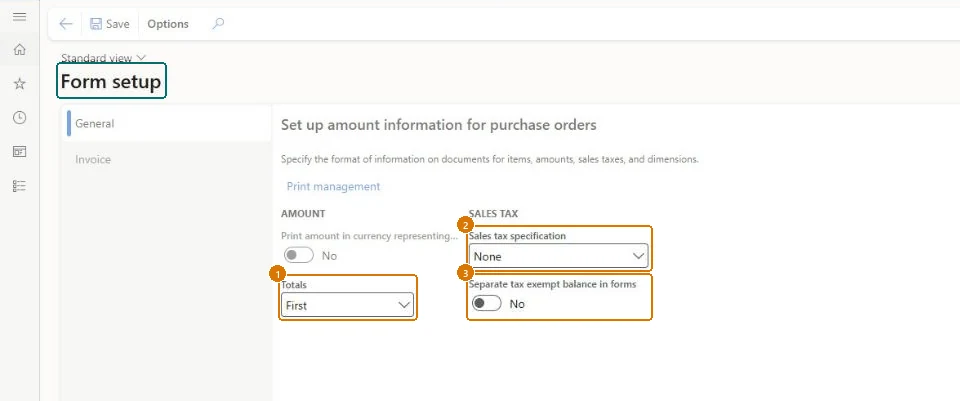Click the Form setup page title
Image resolution: width=960 pixels, height=401 pixels.
pos(111,81)
